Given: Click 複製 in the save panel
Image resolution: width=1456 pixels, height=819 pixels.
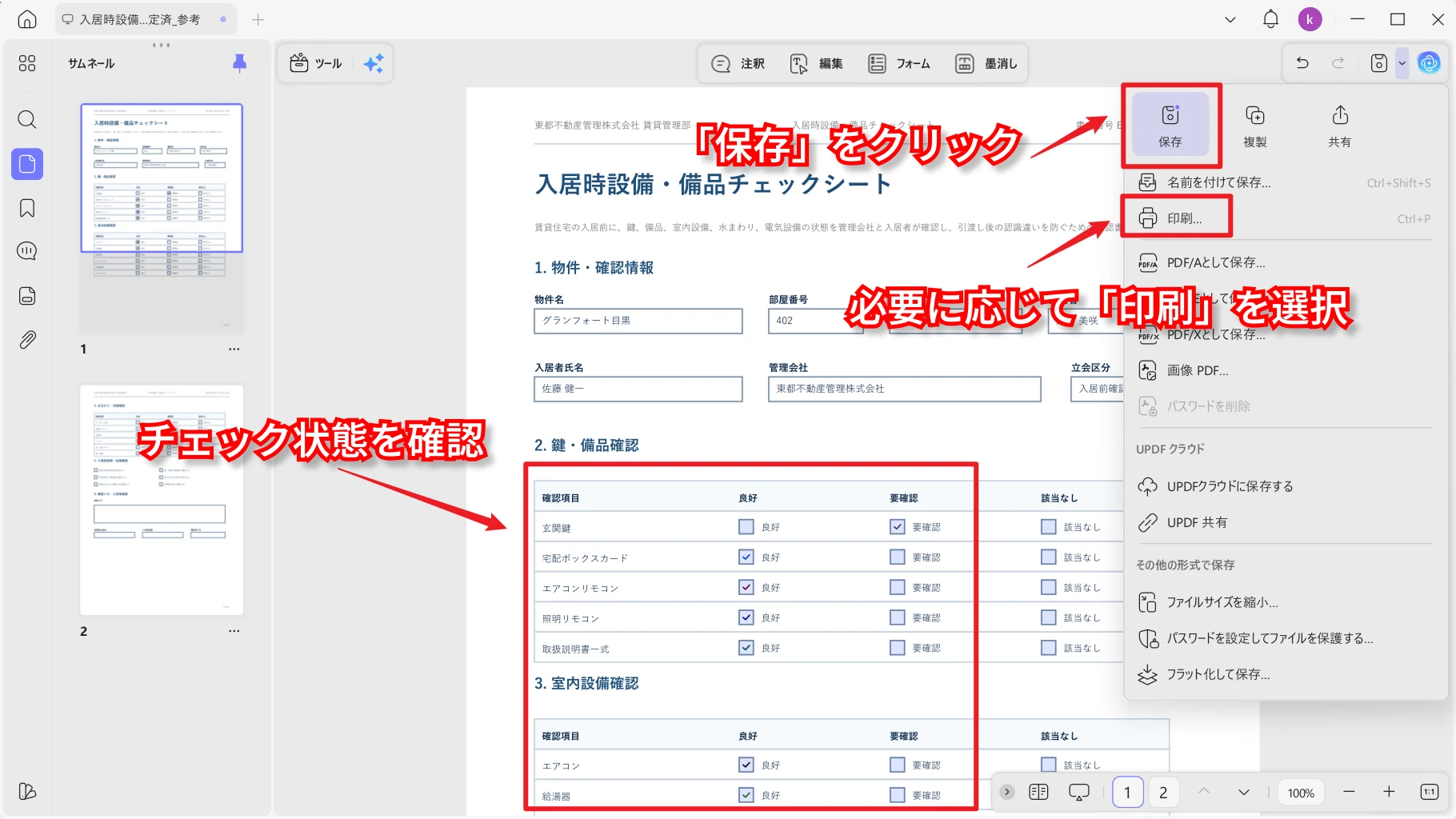Looking at the screenshot, I should 1255,126.
